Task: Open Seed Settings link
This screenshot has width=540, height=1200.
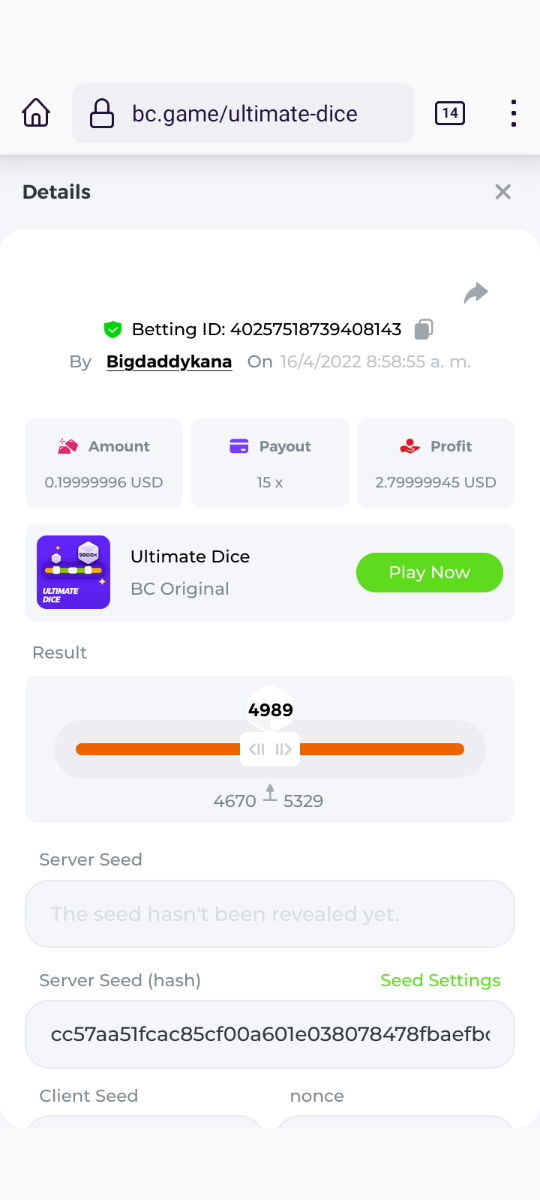Action: [x=441, y=980]
